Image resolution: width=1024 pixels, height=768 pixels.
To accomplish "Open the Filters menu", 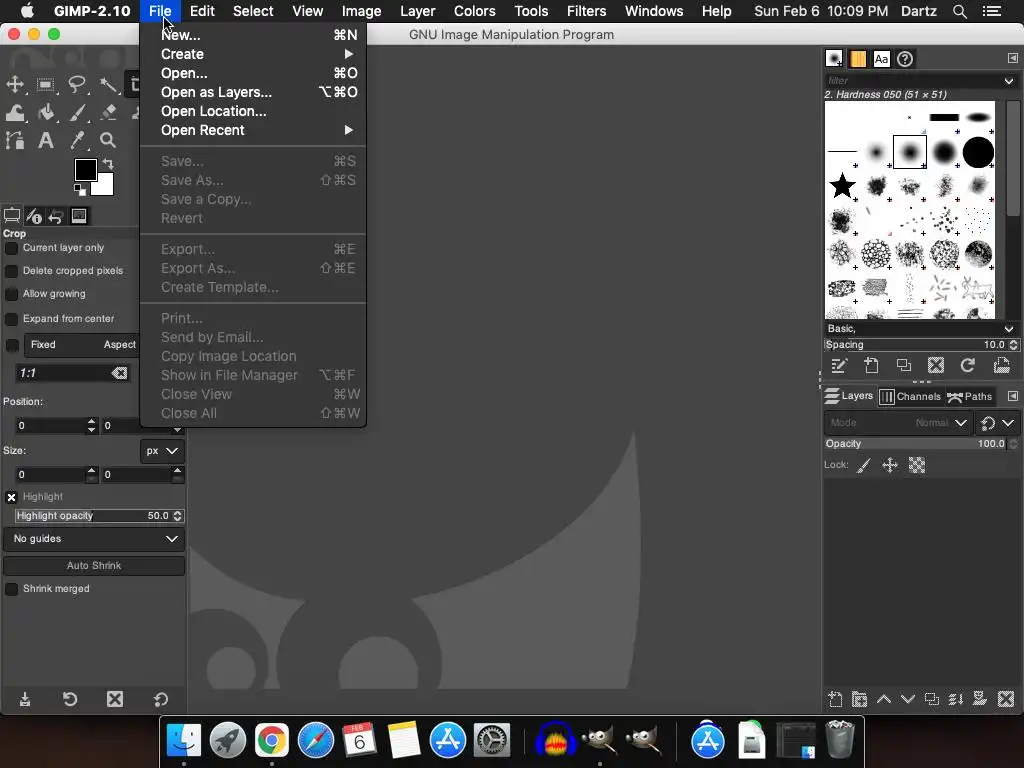I will click(586, 11).
